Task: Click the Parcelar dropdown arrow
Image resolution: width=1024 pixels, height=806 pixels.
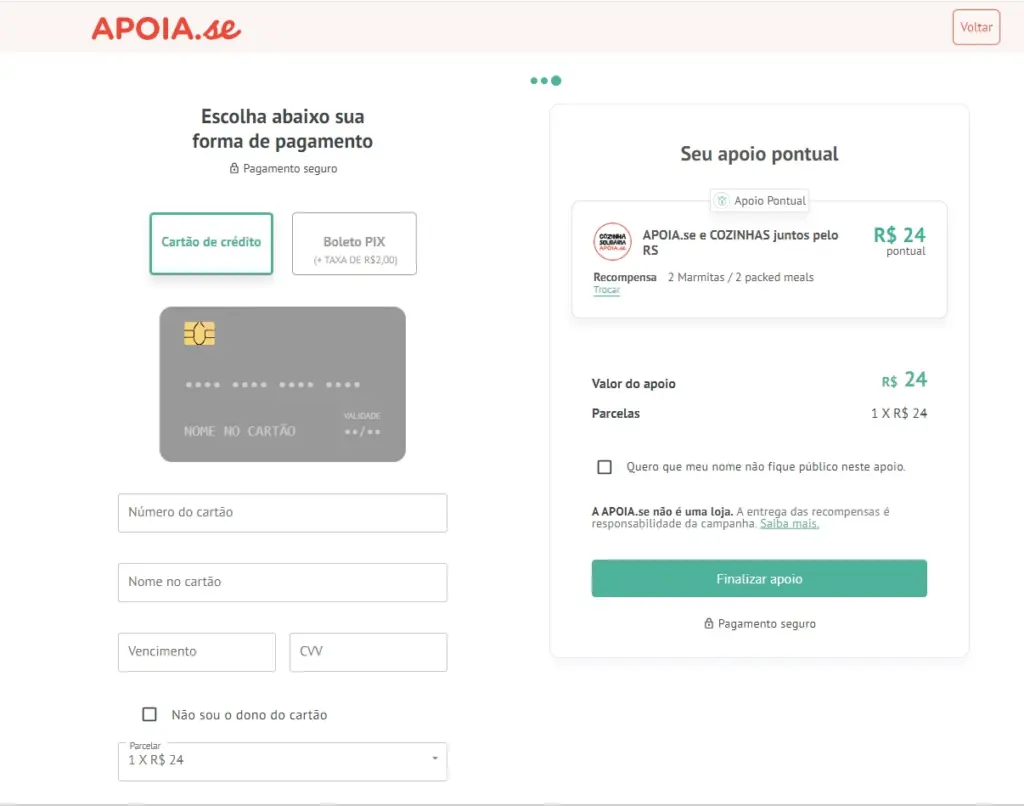Action: 435,759
